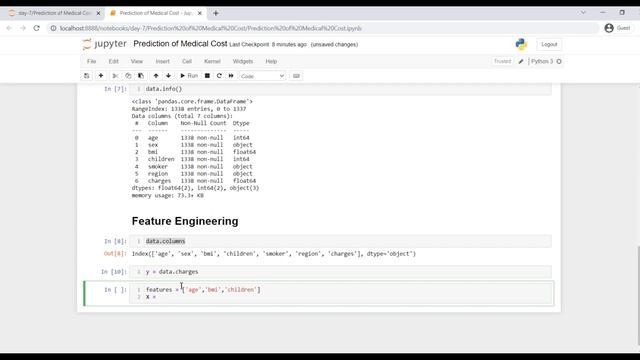Viewport: 640px width, 360px height.
Task: Click the Jupyter logo
Action: [x=104, y=44]
